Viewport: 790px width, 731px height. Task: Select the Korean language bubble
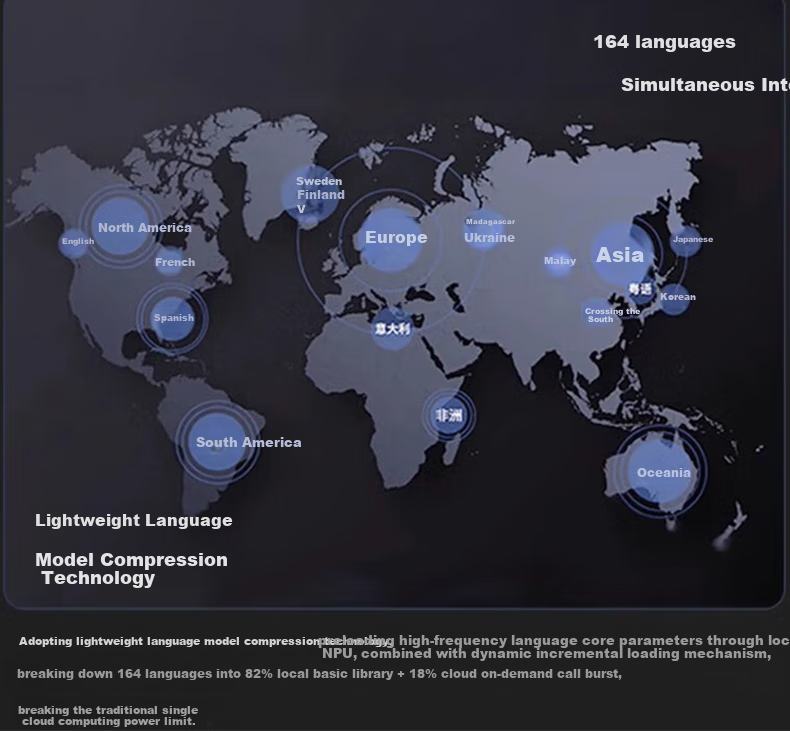point(674,299)
